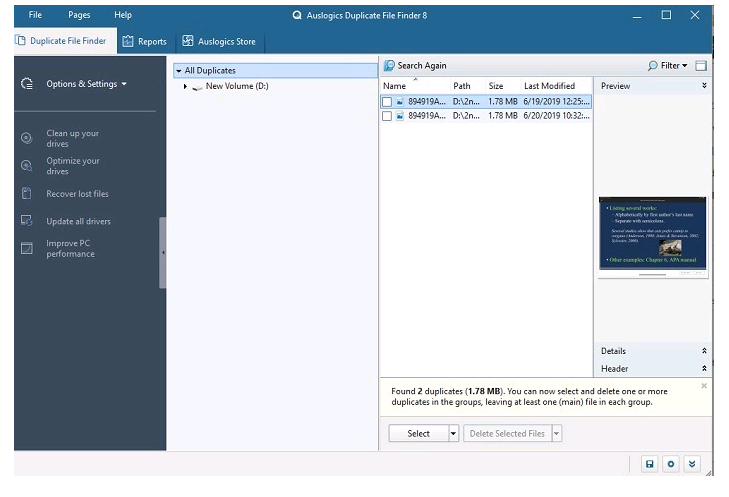This screenshot has height=497, width=729.
Task: Click Clean up your drives link
Action: 73,139
